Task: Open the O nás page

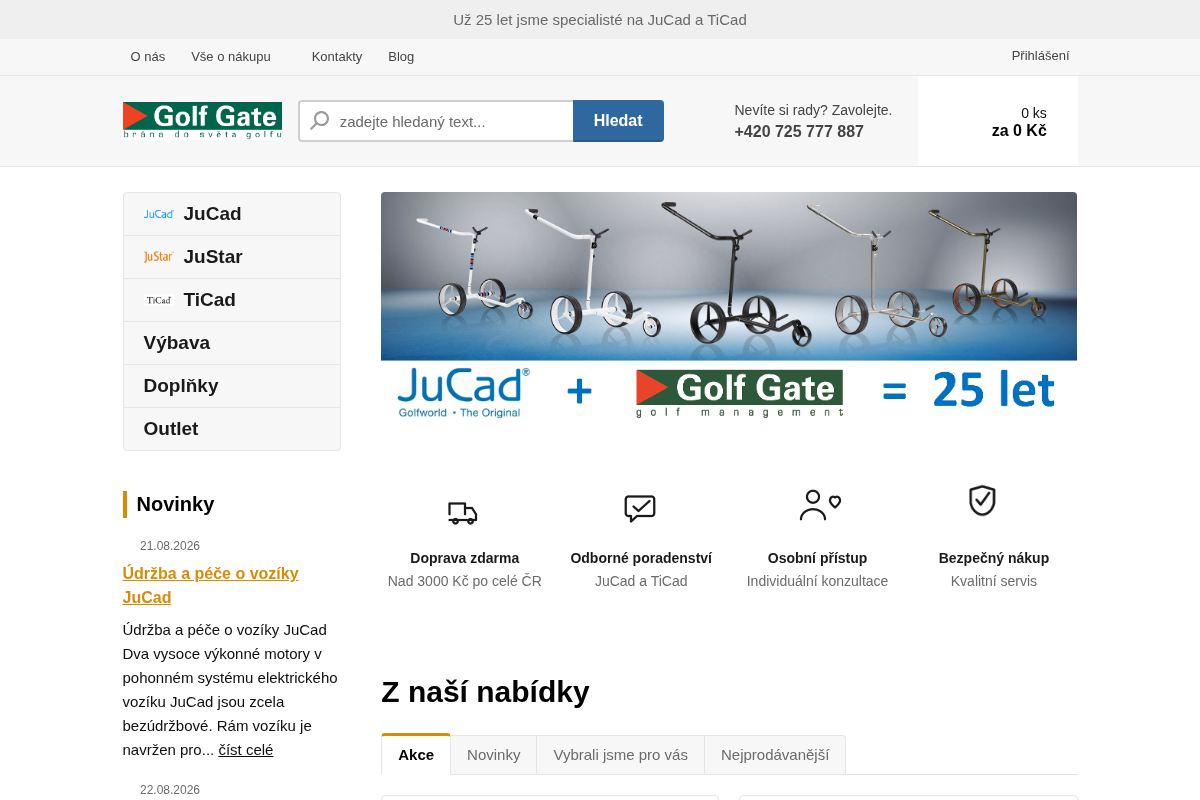Action: click(148, 57)
